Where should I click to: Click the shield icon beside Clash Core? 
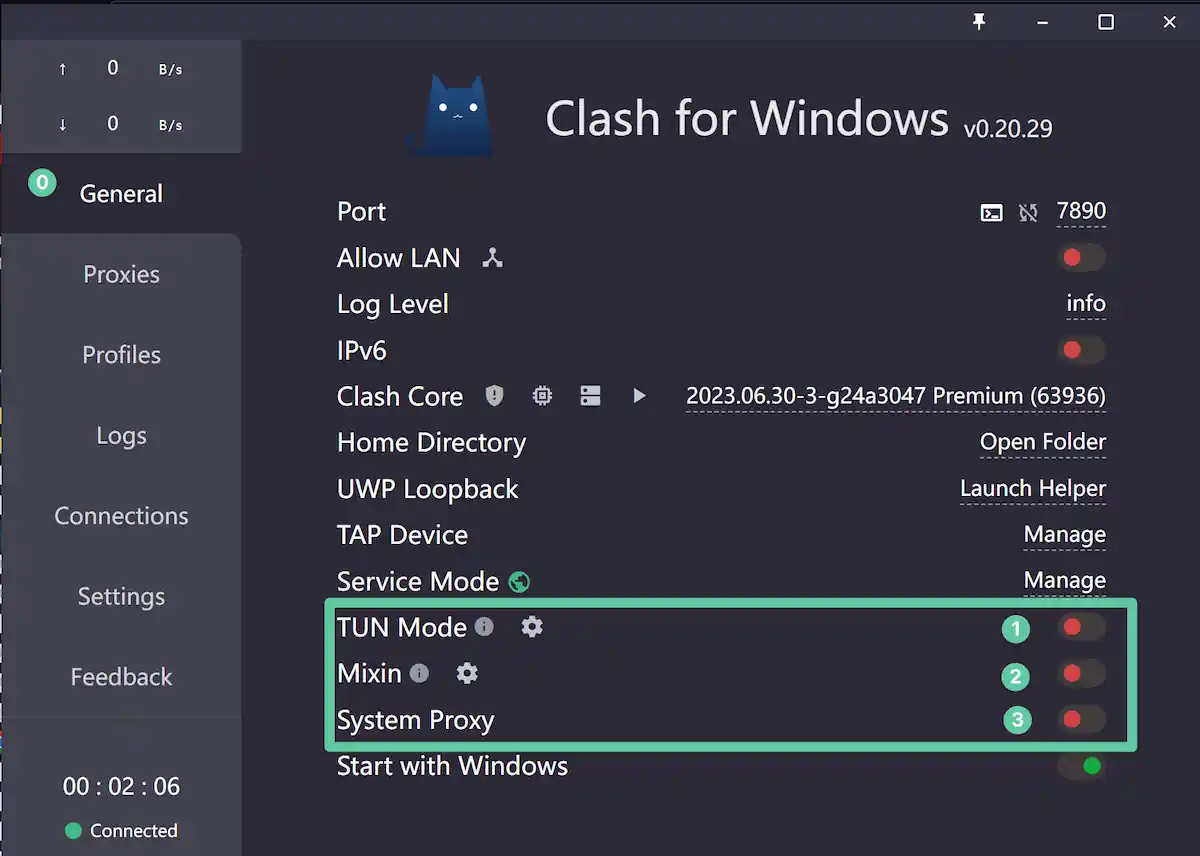(494, 396)
